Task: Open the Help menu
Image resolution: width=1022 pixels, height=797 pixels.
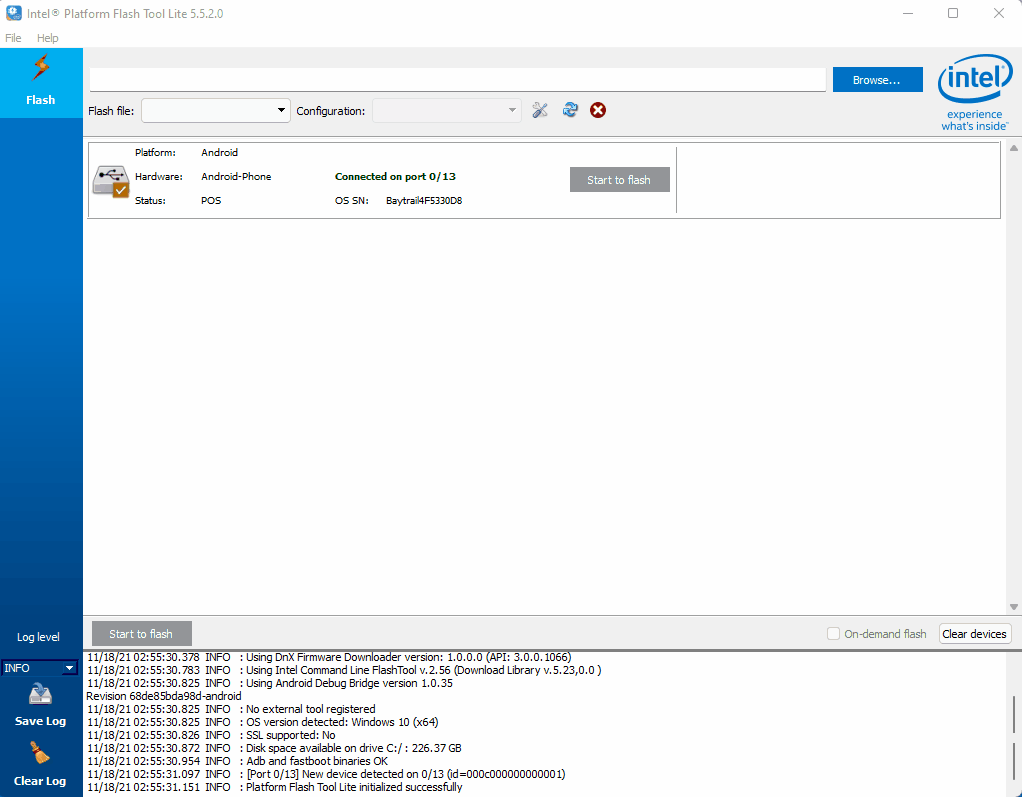Action: [48, 38]
